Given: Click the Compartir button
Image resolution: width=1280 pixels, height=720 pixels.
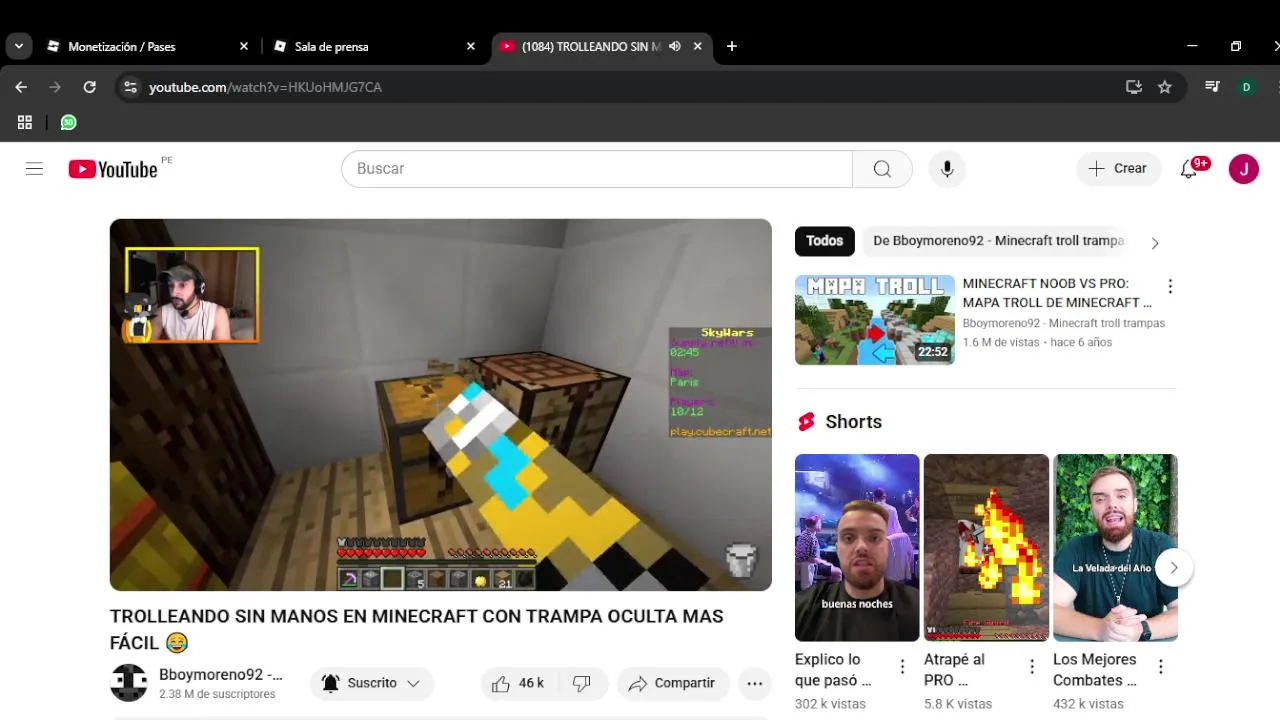Looking at the screenshot, I should 673,683.
